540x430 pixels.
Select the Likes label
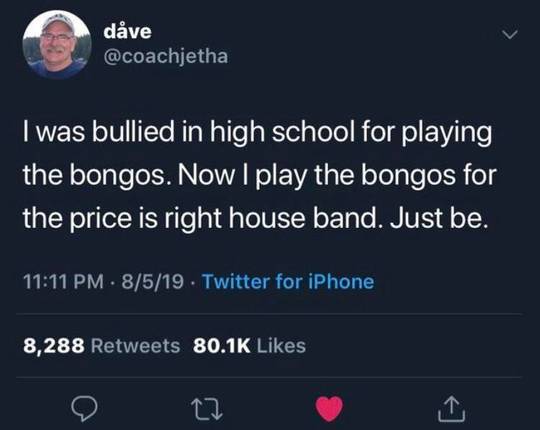point(281,346)
